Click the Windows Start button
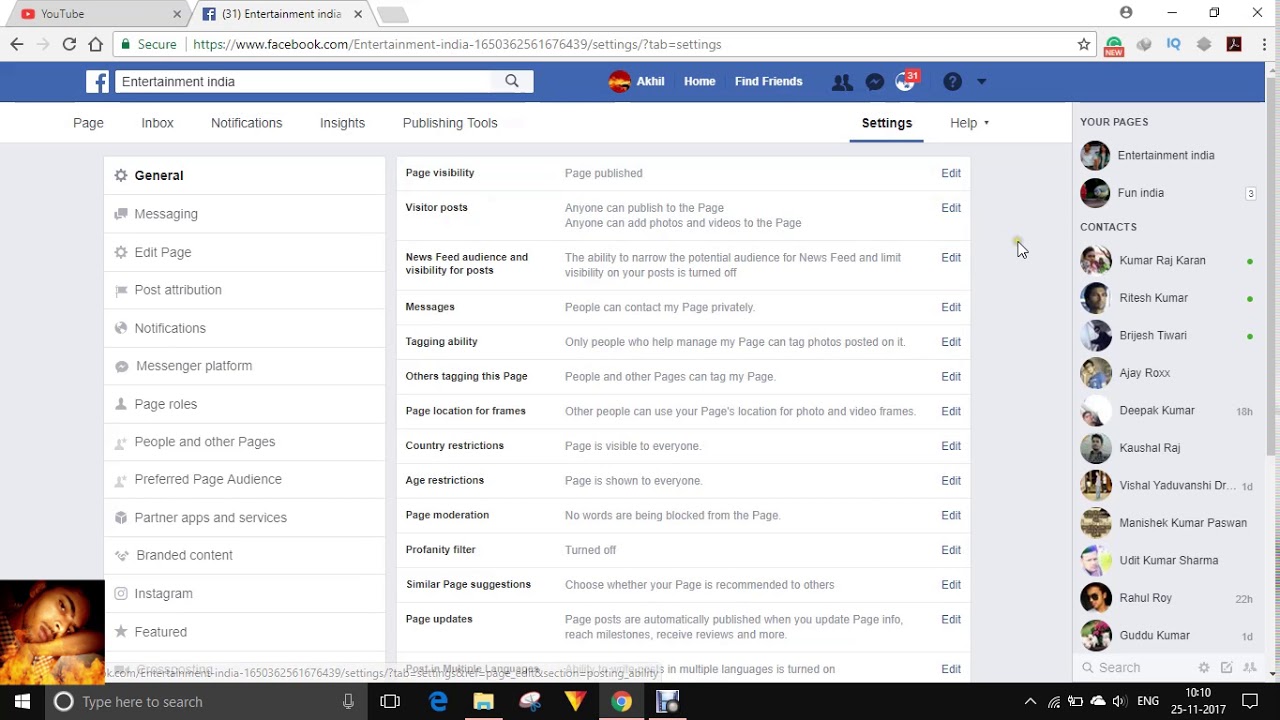 pyautogui.click(x=22, y=702)
